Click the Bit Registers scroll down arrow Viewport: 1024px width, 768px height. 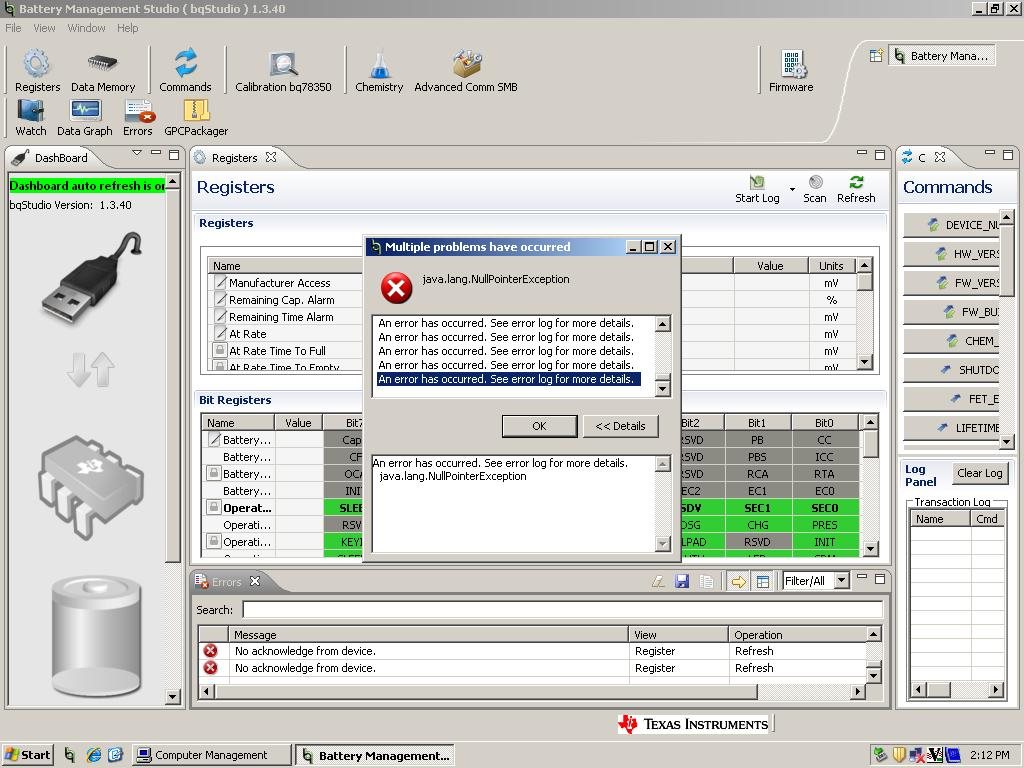[x=870, y=549]
